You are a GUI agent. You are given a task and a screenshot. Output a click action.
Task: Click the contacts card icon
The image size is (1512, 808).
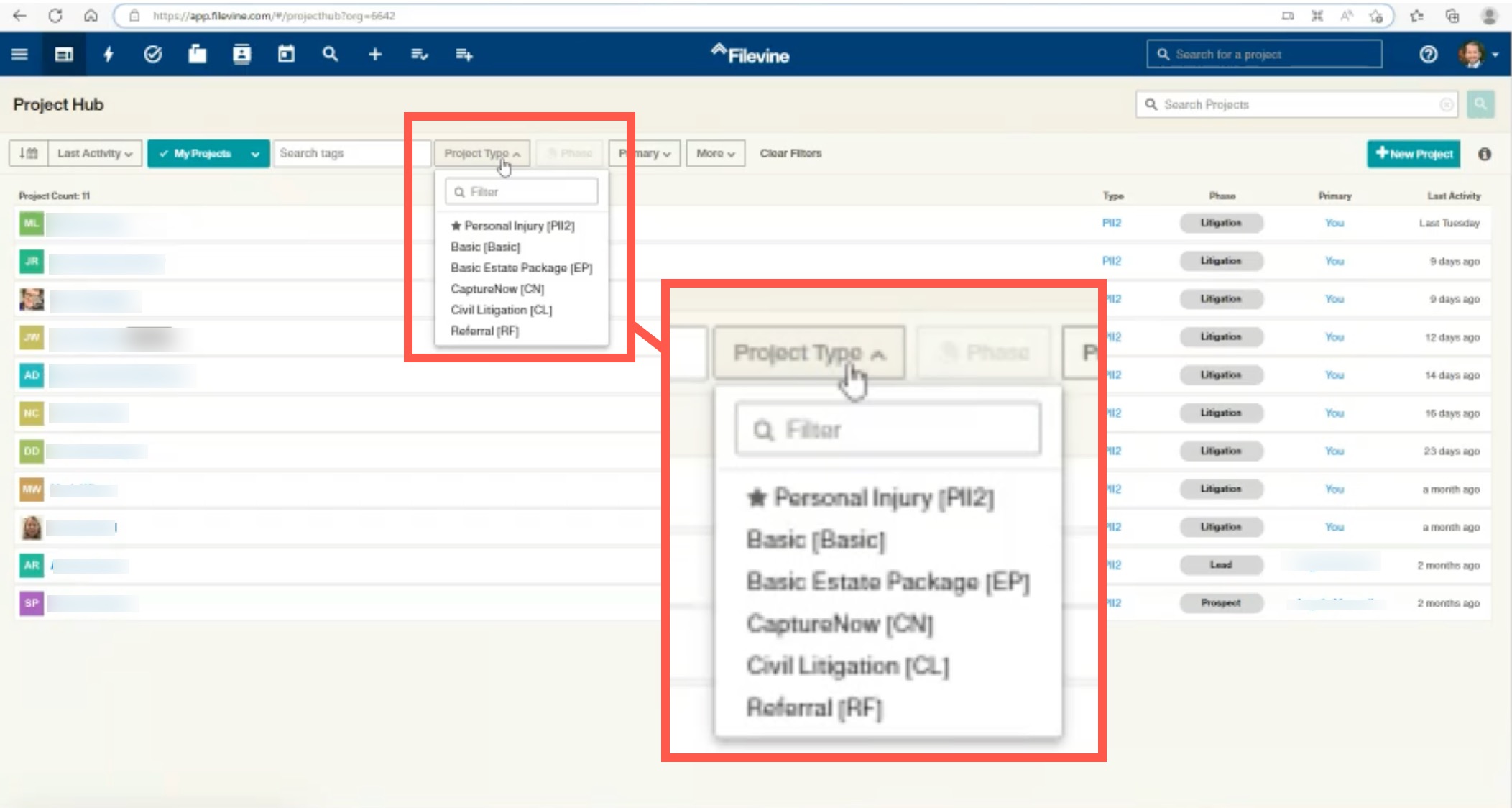(241, 55)
